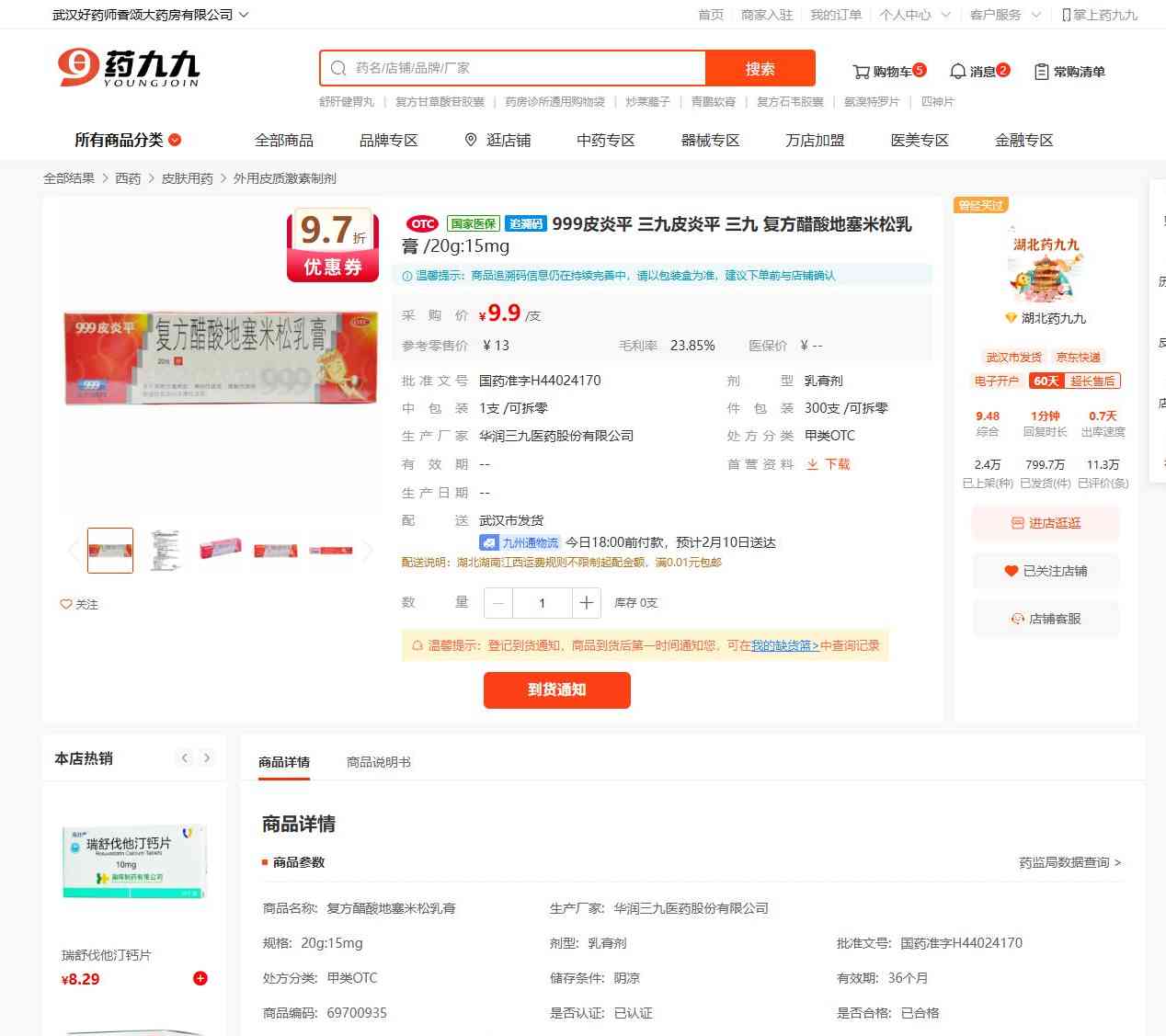This screenshot has width=1166, height=1036.
Task: Open the pharmacy account name dropdown
Action: pyautogui.click(x=151, y=15)
